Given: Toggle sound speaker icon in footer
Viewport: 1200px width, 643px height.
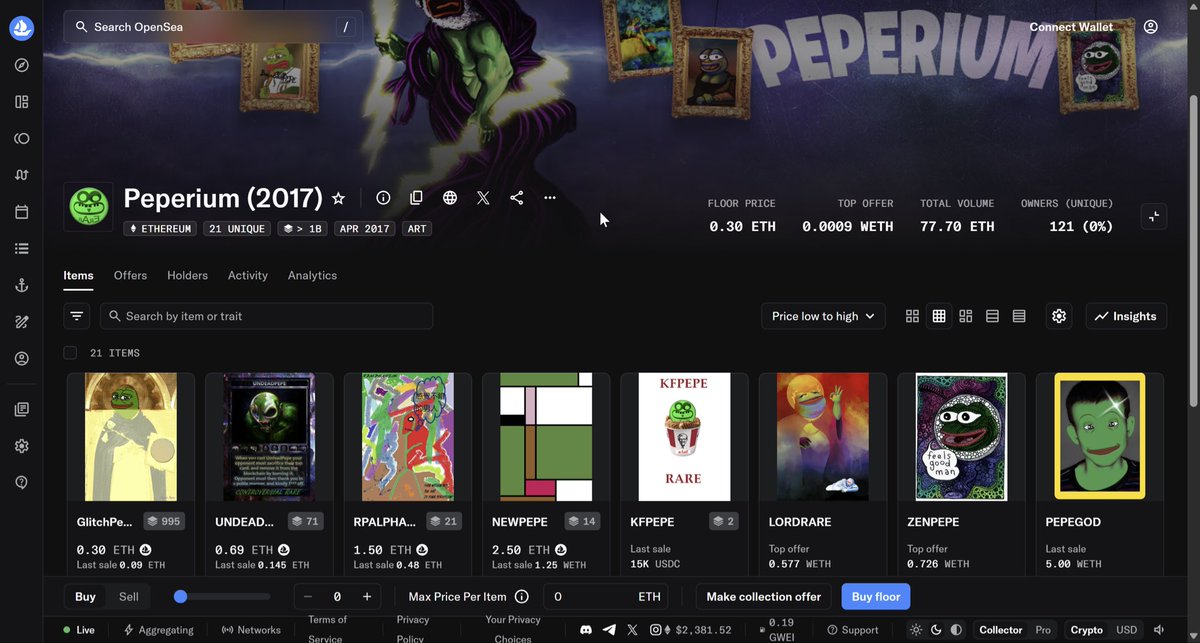Looking at the screenshot, I should [x=1158, y=630].
